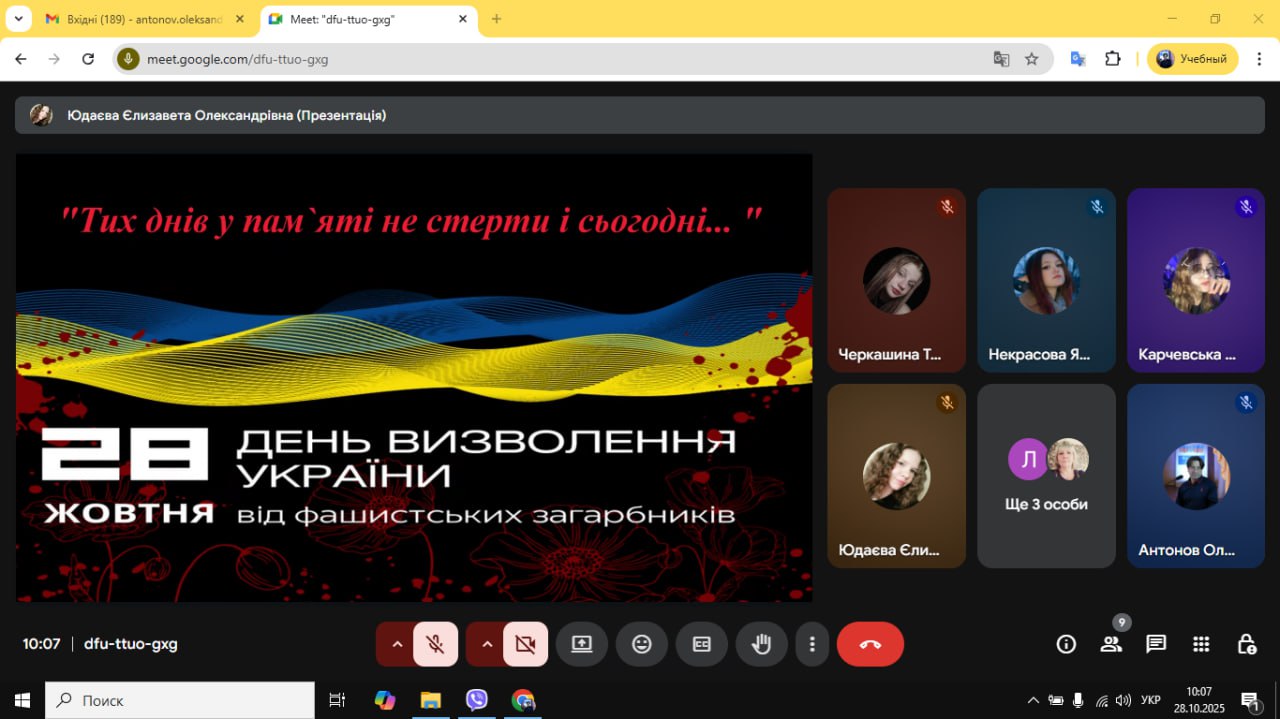Open the emoji reactions button
The height and width of the screenshot is (719, 1280).
point(642,644)
